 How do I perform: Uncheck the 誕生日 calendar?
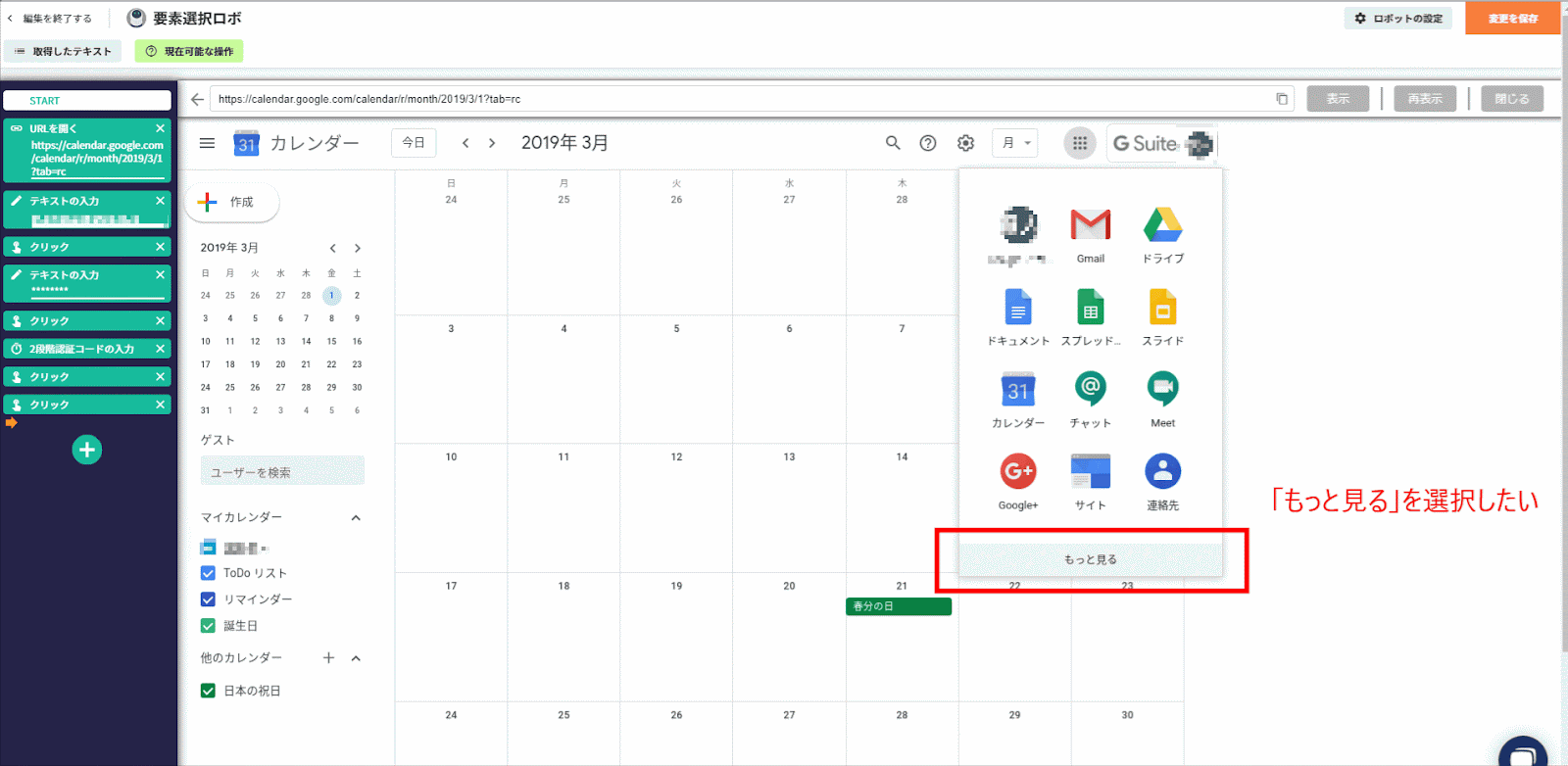coord(208,626)
